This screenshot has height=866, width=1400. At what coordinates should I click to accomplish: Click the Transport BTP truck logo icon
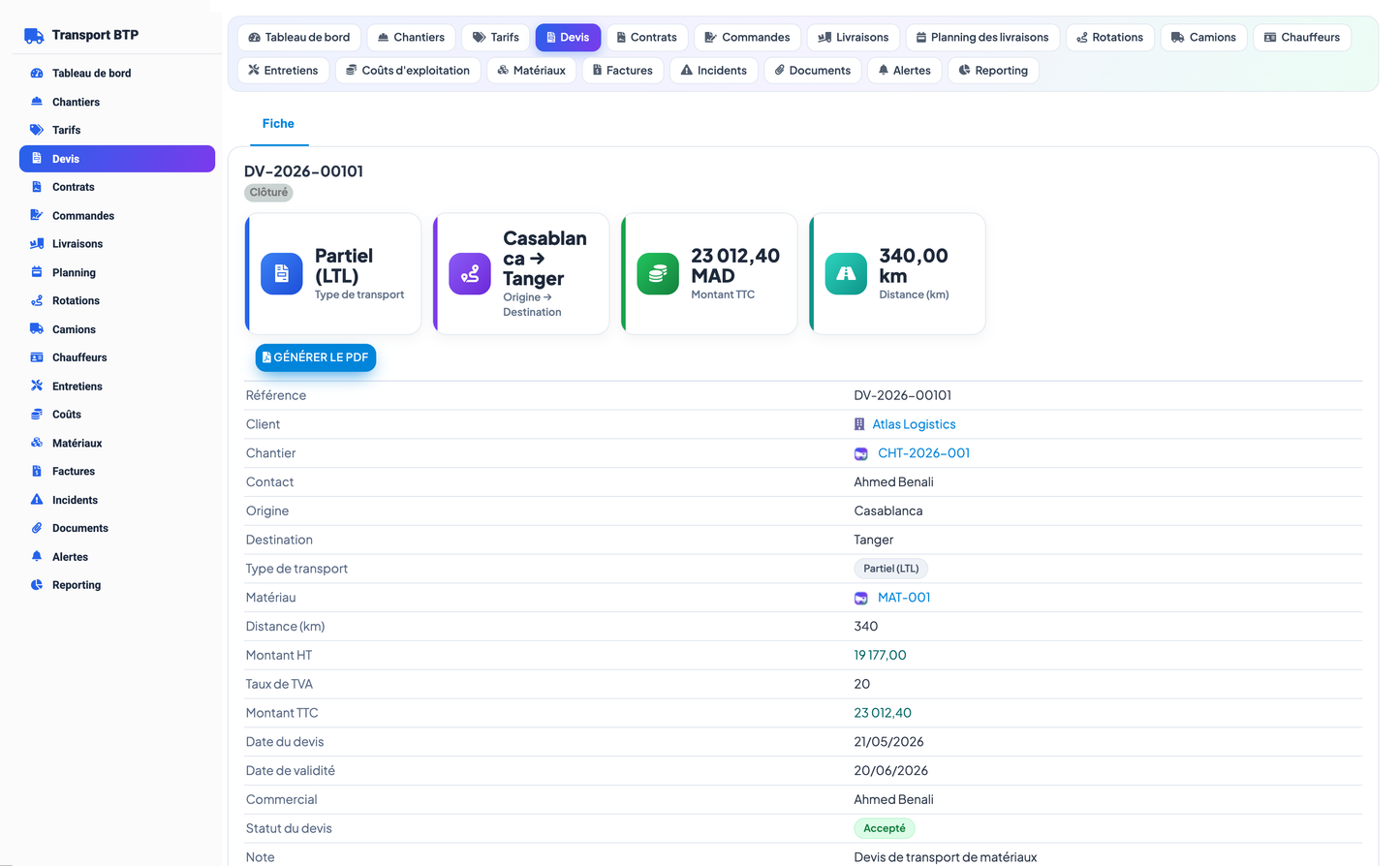[x=34, y=36]
